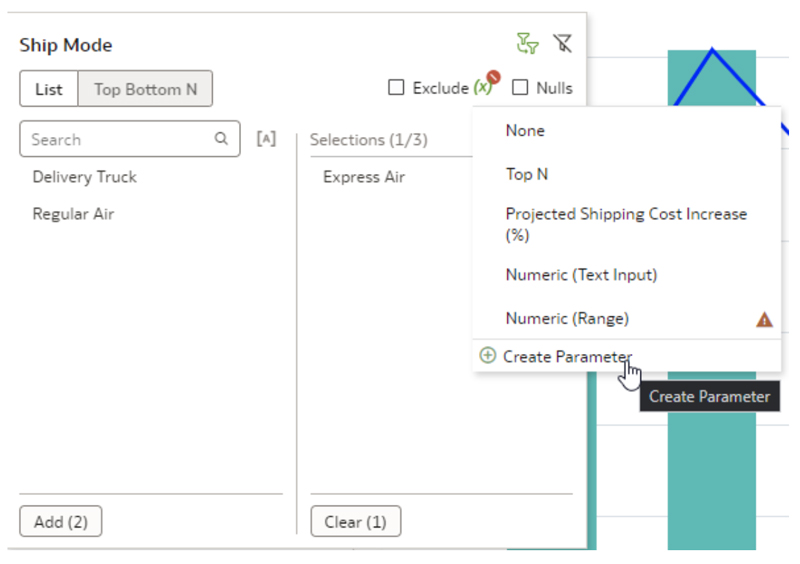Click the plus icon for Create Parameter
This screenshot has width=800, height=564.
(x=488, y=356)
